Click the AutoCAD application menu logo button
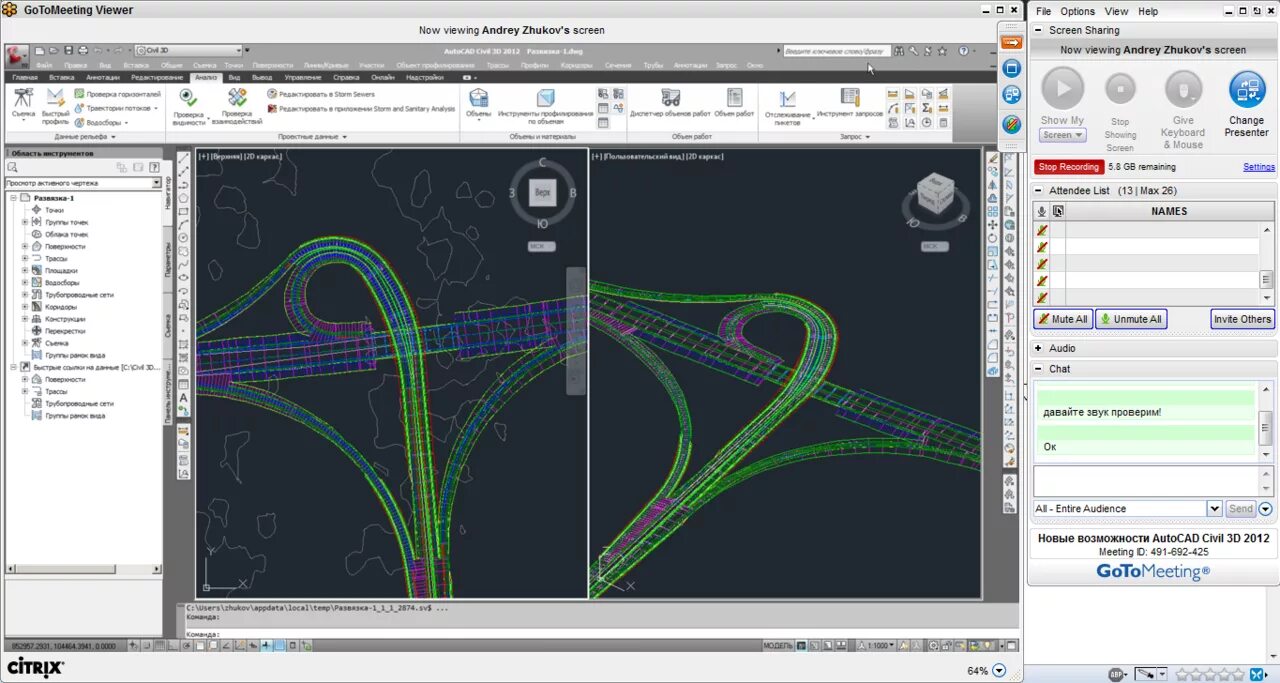Image resolution: width=1280 pixels, height=683 pixels. pyautogui.click(x=16, y=55)
